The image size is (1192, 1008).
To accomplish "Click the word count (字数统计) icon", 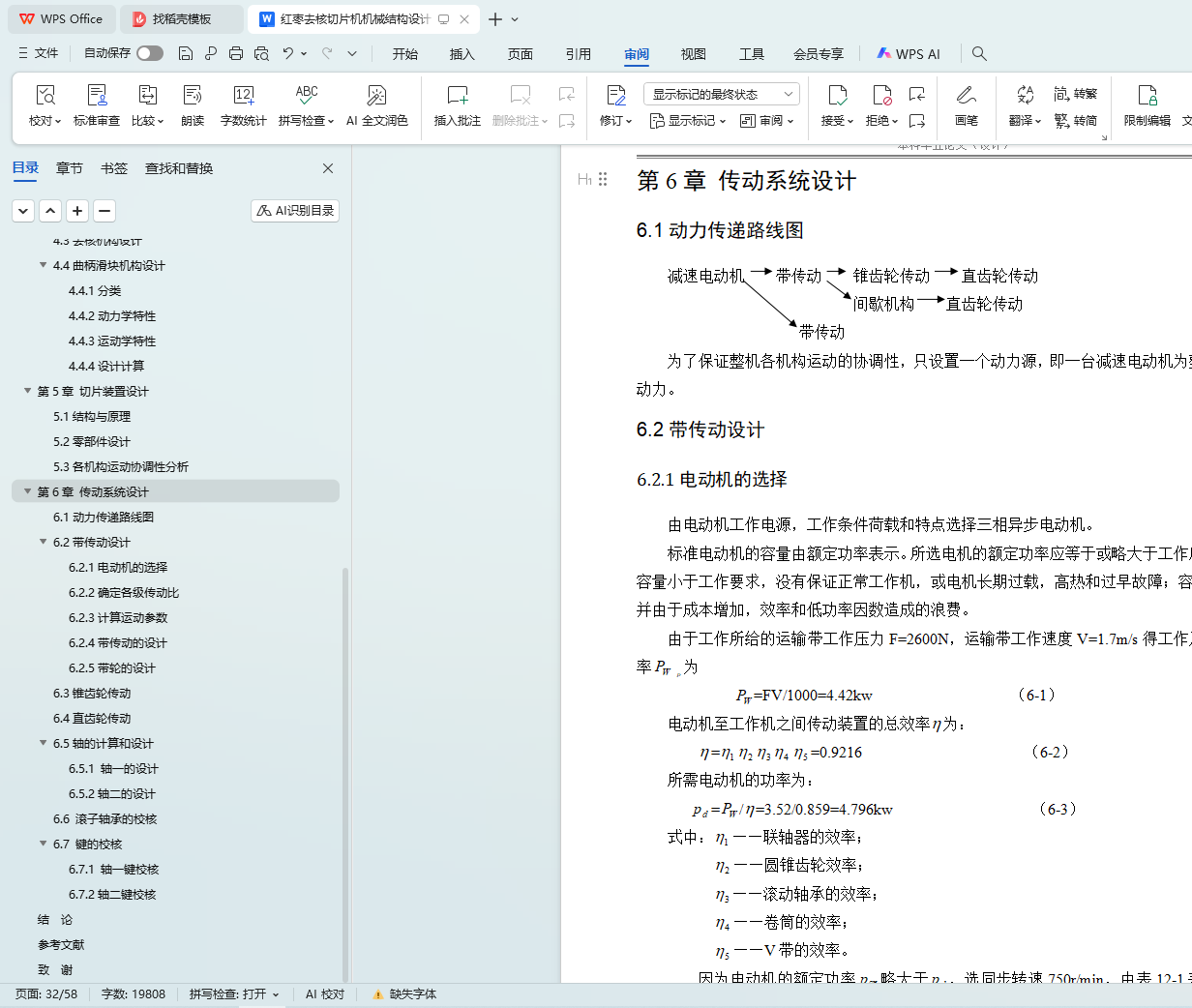I will [243, 96].
